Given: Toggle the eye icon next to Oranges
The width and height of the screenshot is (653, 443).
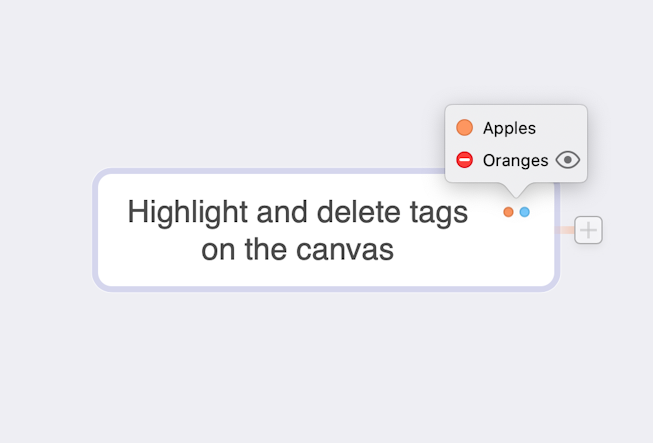Looking at the screenshot, I should (x=568, y=160).
